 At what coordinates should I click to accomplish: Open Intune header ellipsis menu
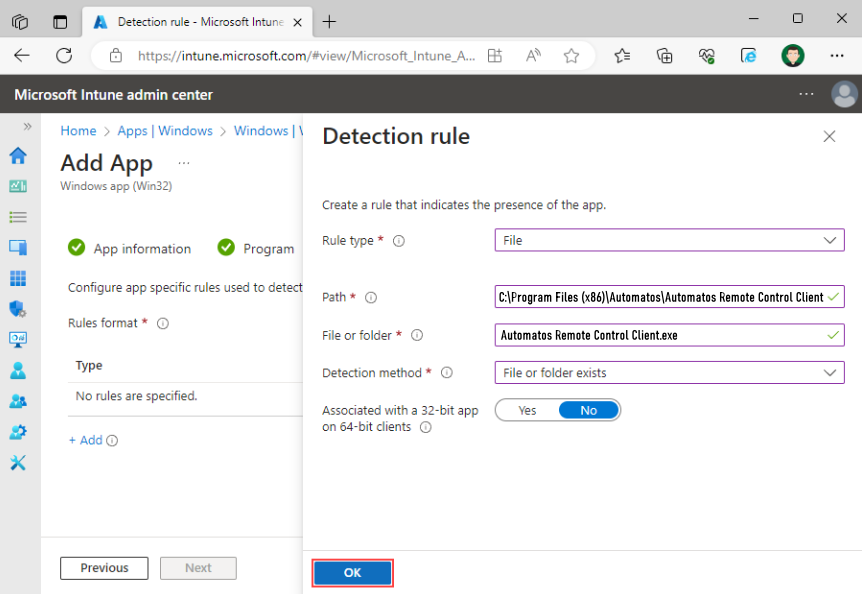806,95
